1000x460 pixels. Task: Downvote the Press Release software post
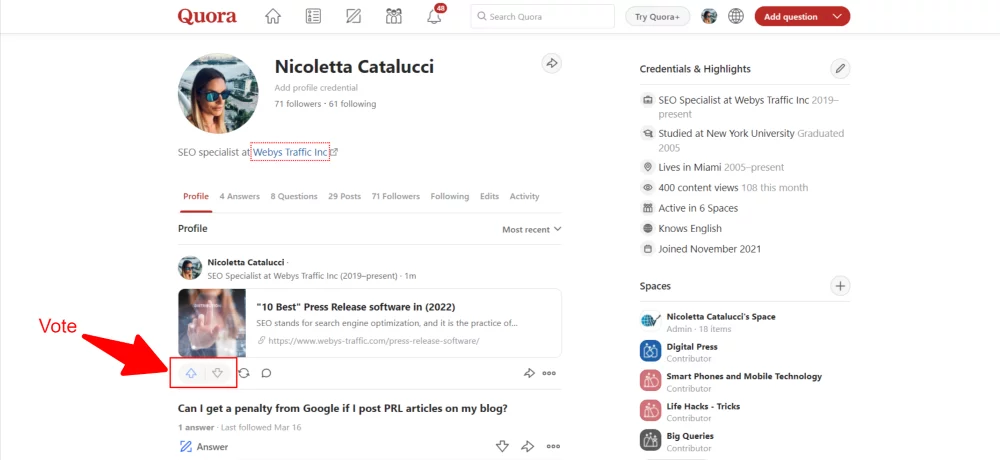(x=217, y=373)
